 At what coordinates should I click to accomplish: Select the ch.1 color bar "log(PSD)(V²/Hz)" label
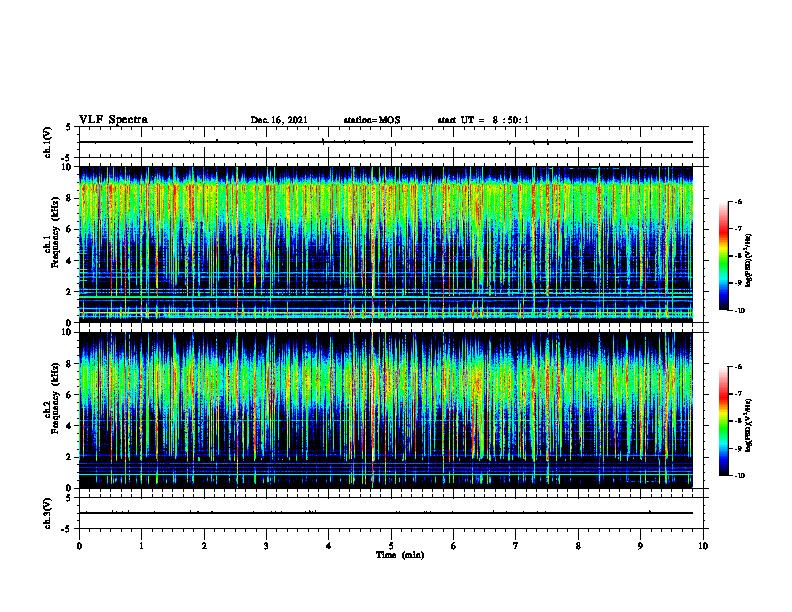coord(749,260)
